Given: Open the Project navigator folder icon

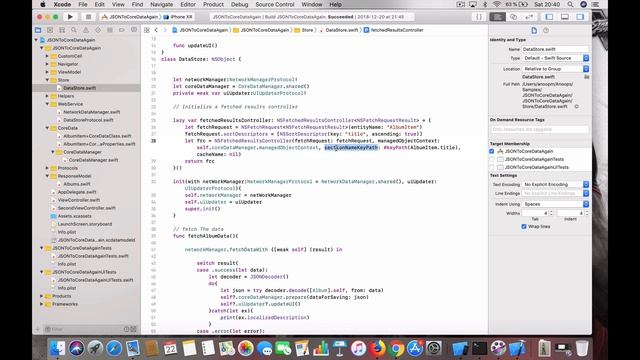Looking at the screenshot, I should point(38,30).
